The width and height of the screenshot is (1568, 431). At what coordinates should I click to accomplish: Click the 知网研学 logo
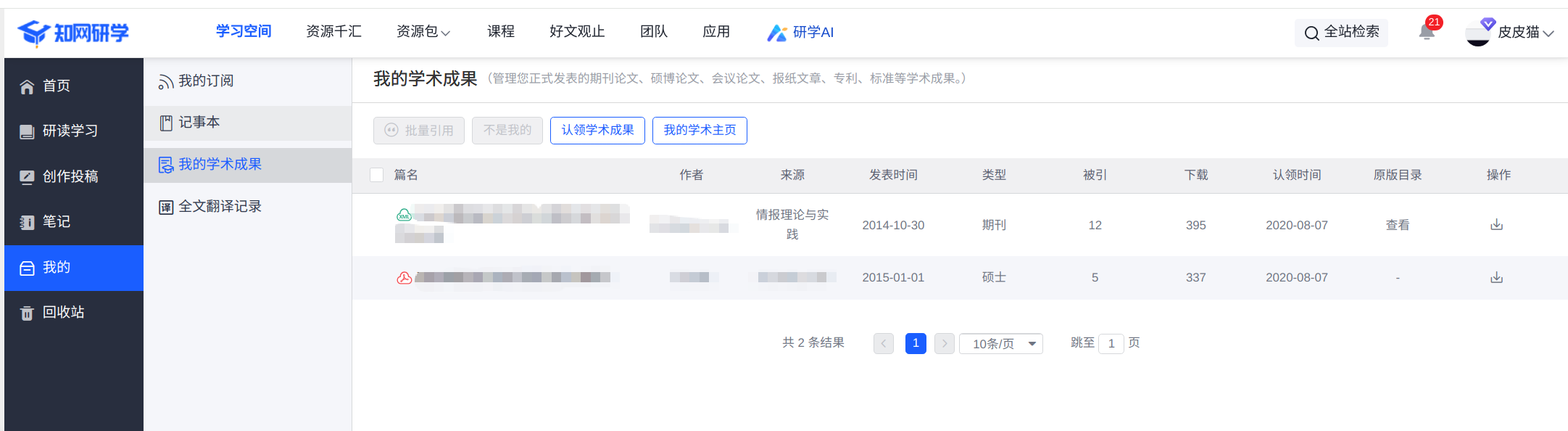tap(73, 33)
